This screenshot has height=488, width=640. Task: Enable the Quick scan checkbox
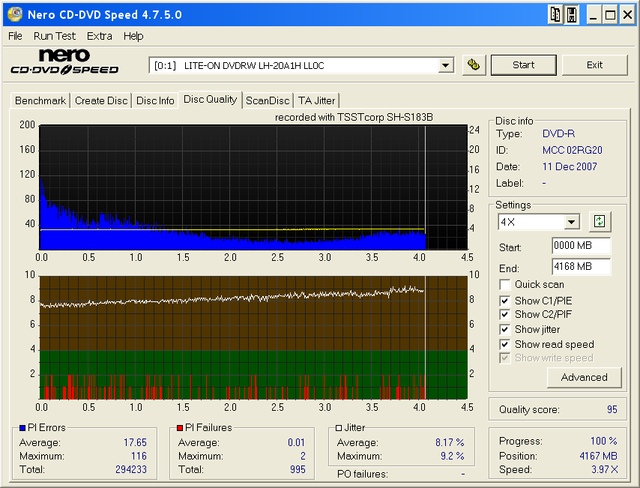(505, 284)
